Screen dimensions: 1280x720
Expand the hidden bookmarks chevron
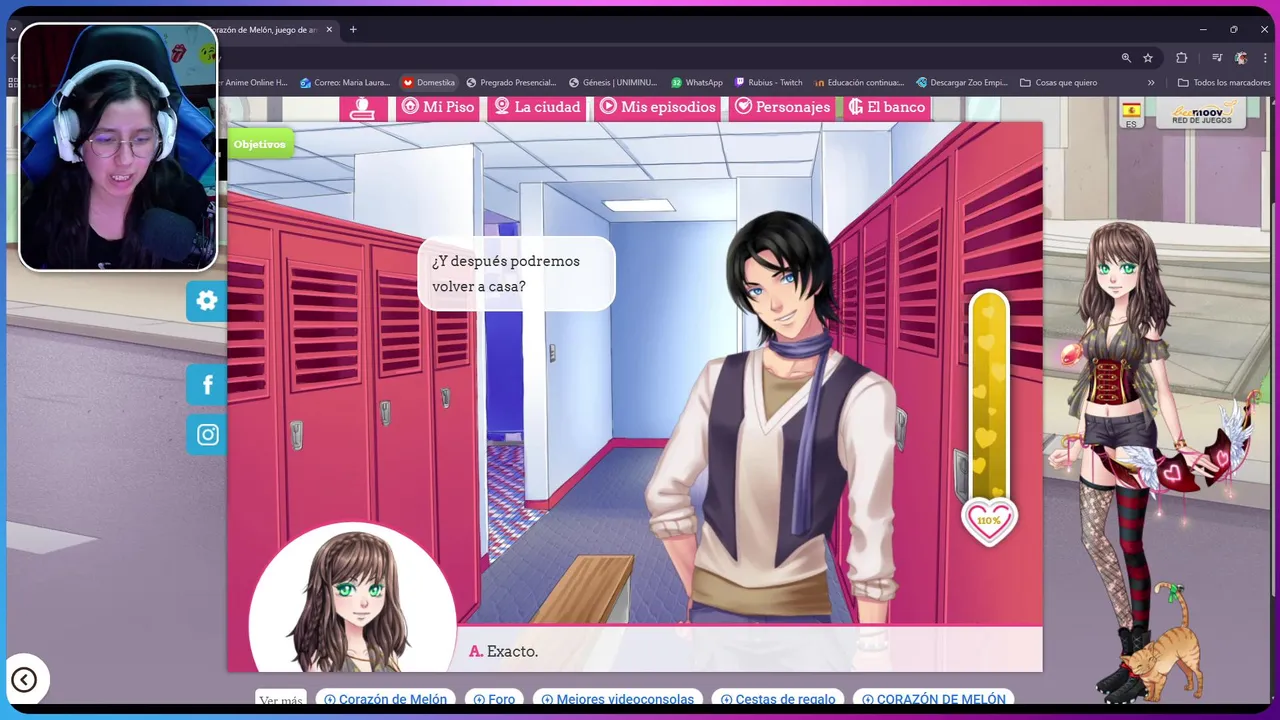click(1151, 83)
